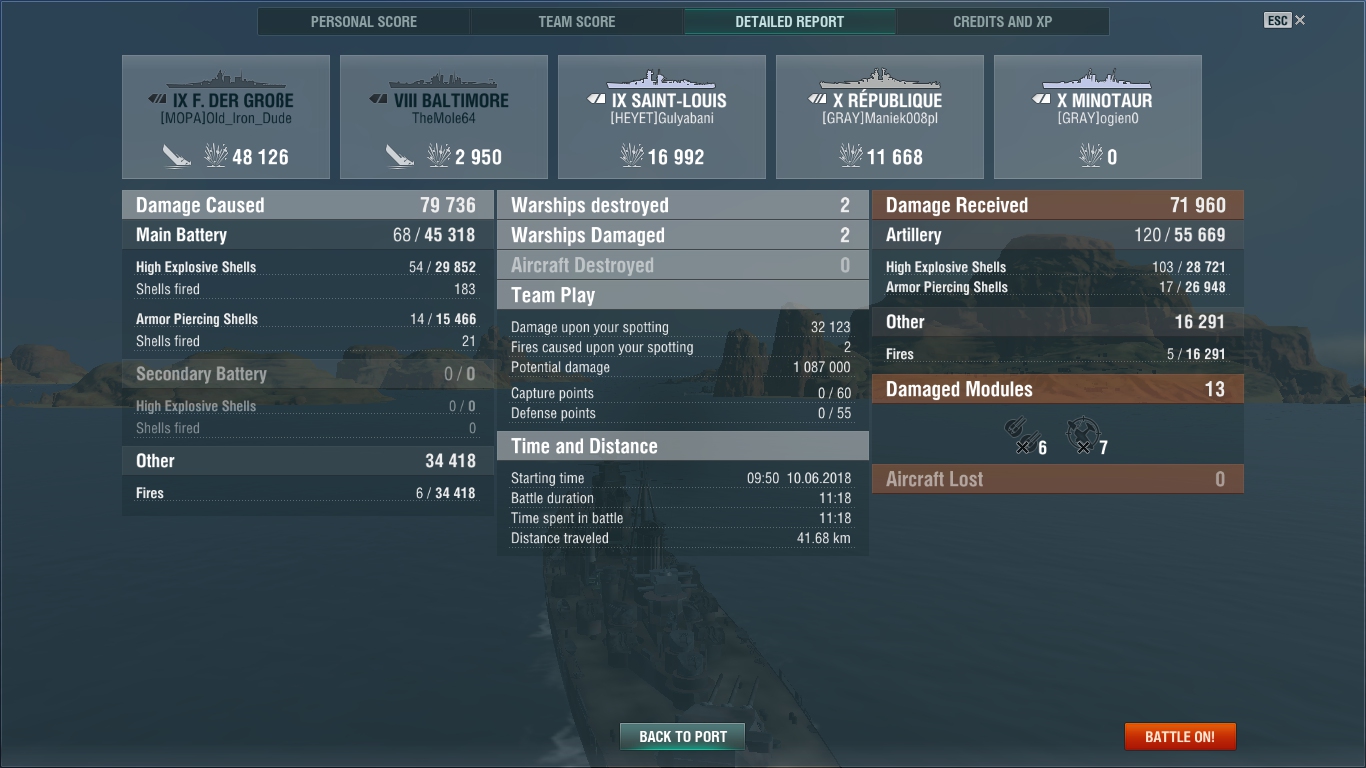Click the damaged AA mount module icon
Screen dimensions: 1366x768
pyautogui.click(x=1080, y=436)
